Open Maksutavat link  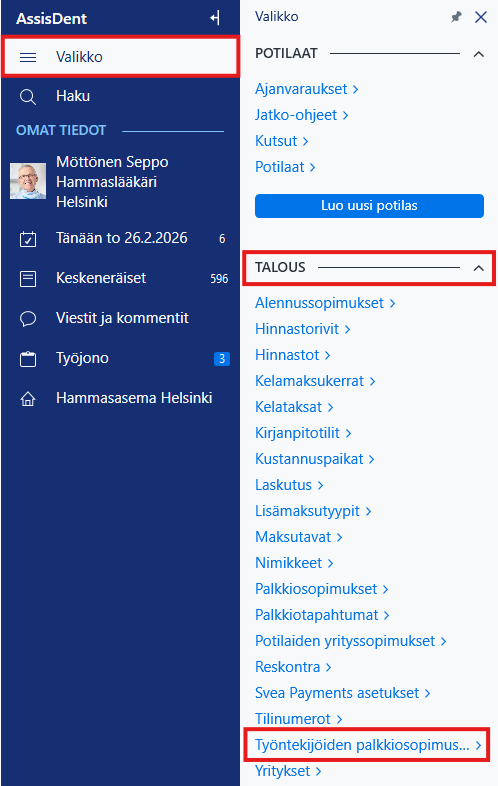coord(298,537)
